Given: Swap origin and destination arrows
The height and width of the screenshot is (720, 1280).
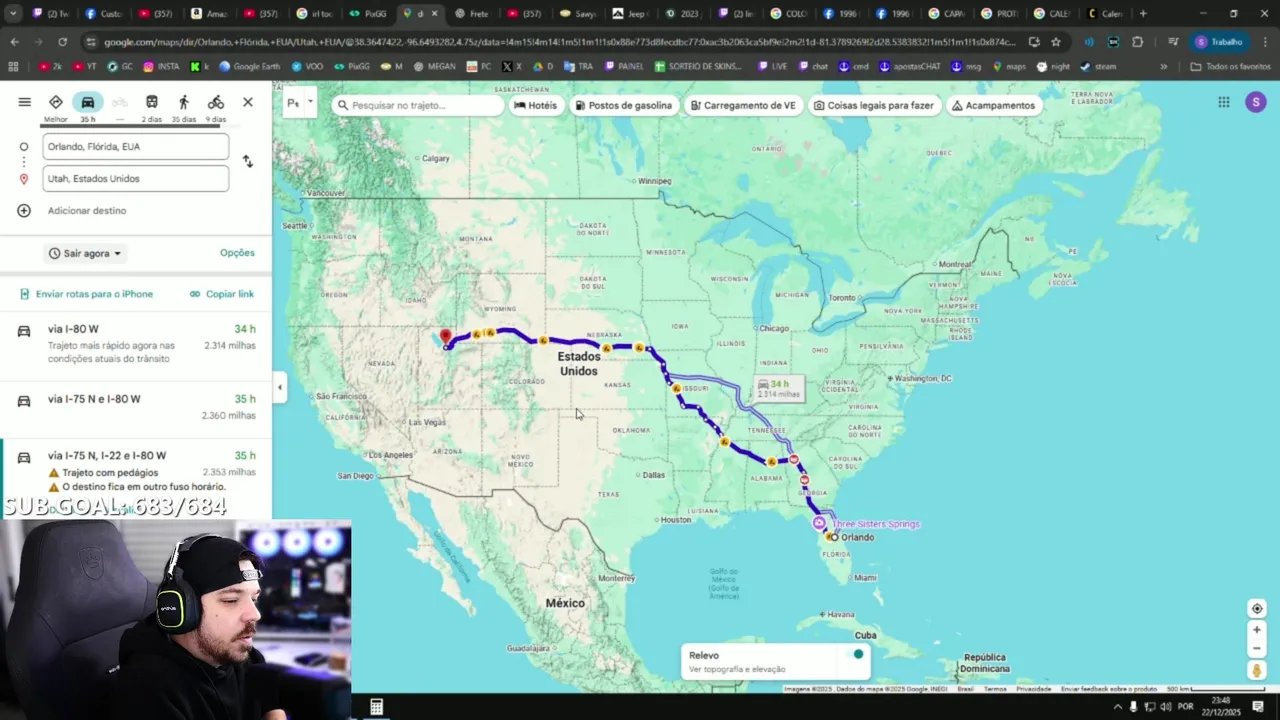Looking at the screenshot, I should (x=248, y=161).
